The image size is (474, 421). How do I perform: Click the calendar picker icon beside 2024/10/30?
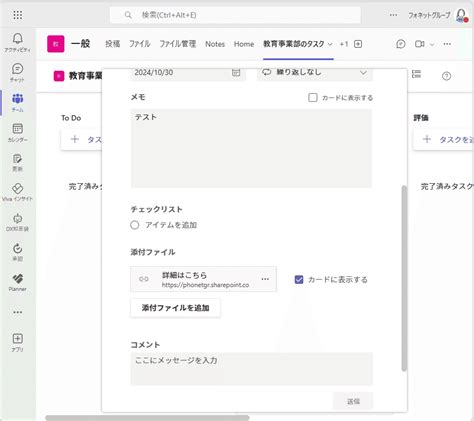[x=236, y=72]
